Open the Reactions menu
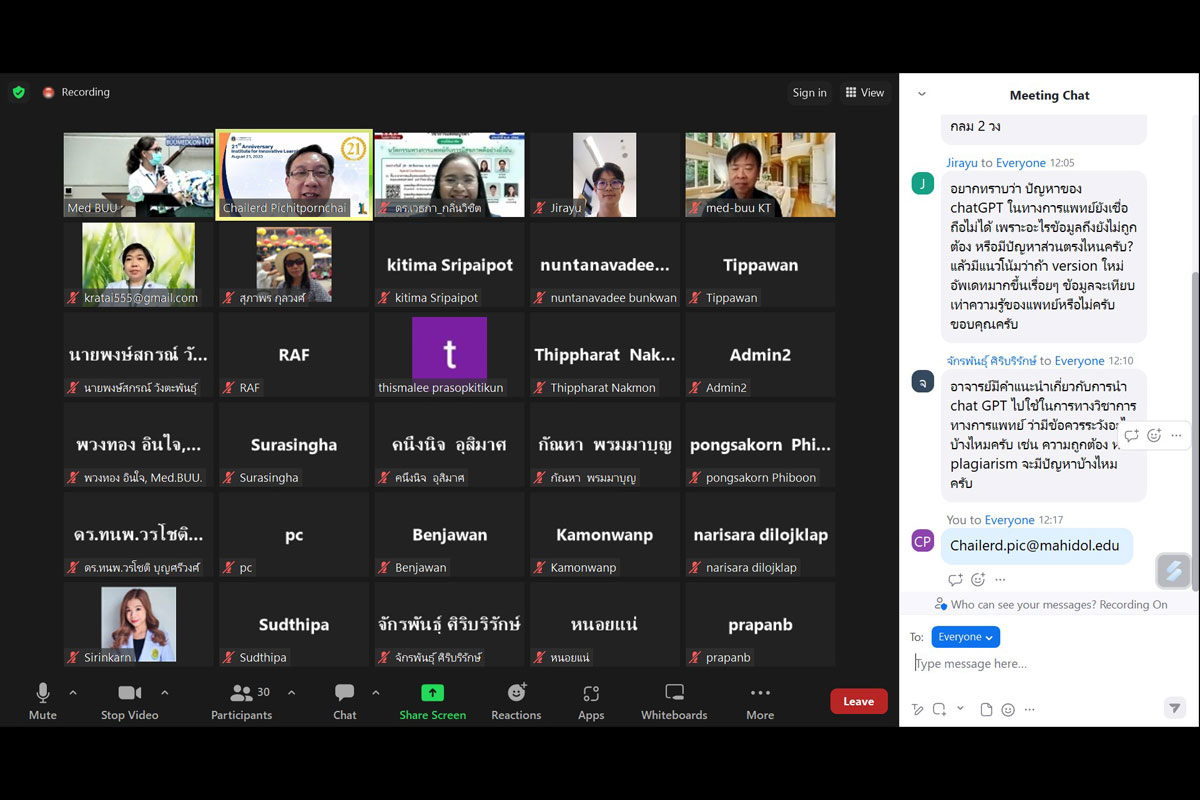This screenshot has width=1200, height=800. (x=516, y=700)
